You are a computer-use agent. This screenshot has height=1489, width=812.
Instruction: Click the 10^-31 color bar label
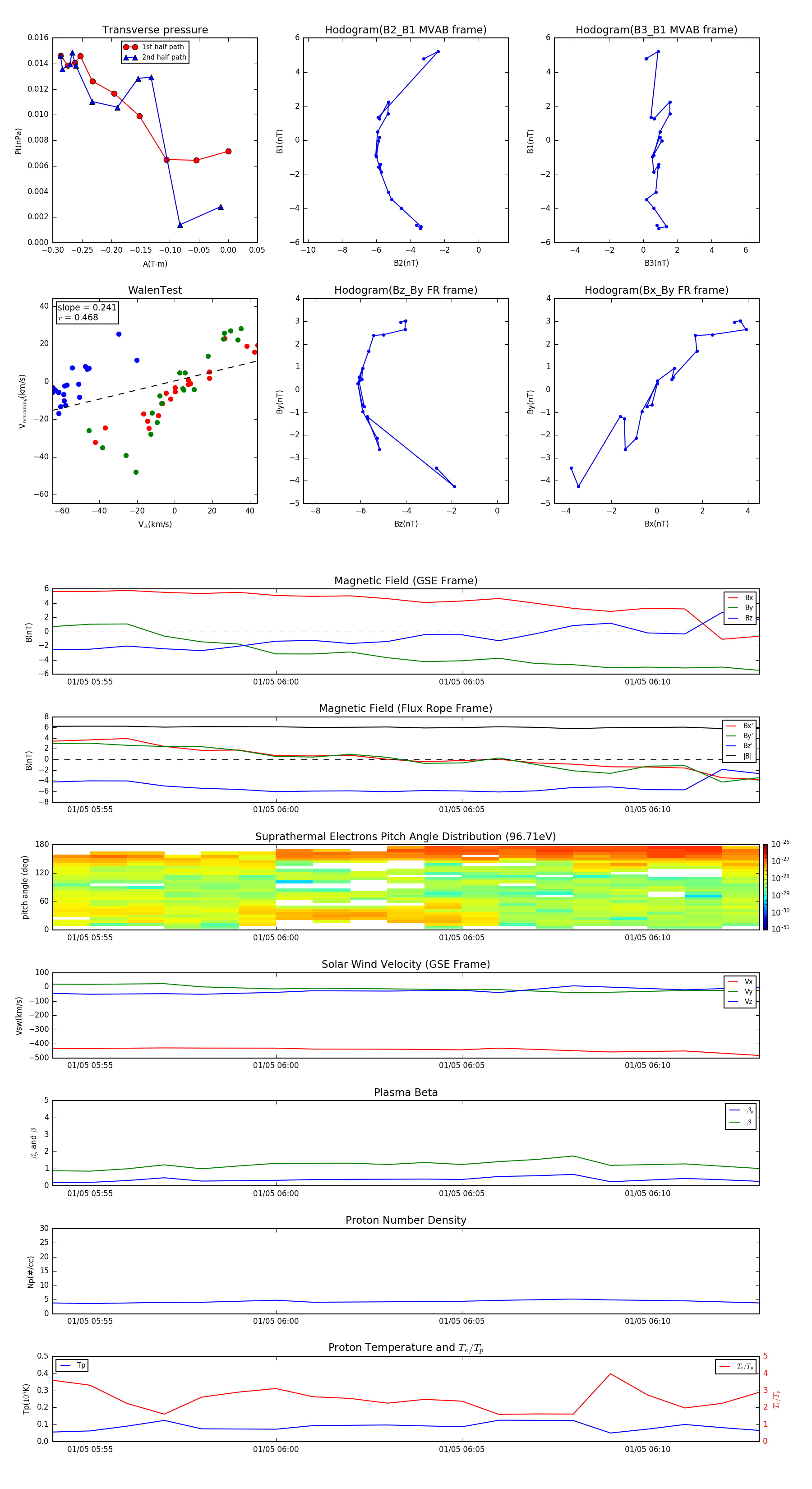click(x=780, y=929)
